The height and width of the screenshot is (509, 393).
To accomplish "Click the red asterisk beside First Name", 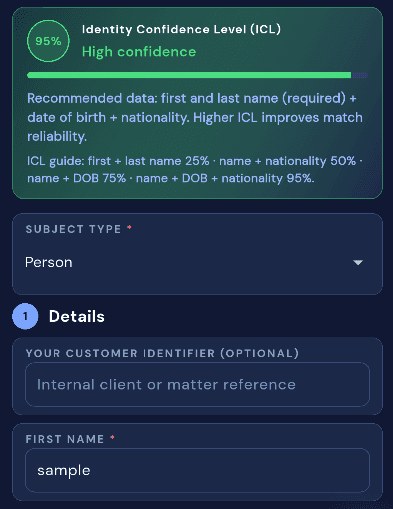I will point(113,437).
